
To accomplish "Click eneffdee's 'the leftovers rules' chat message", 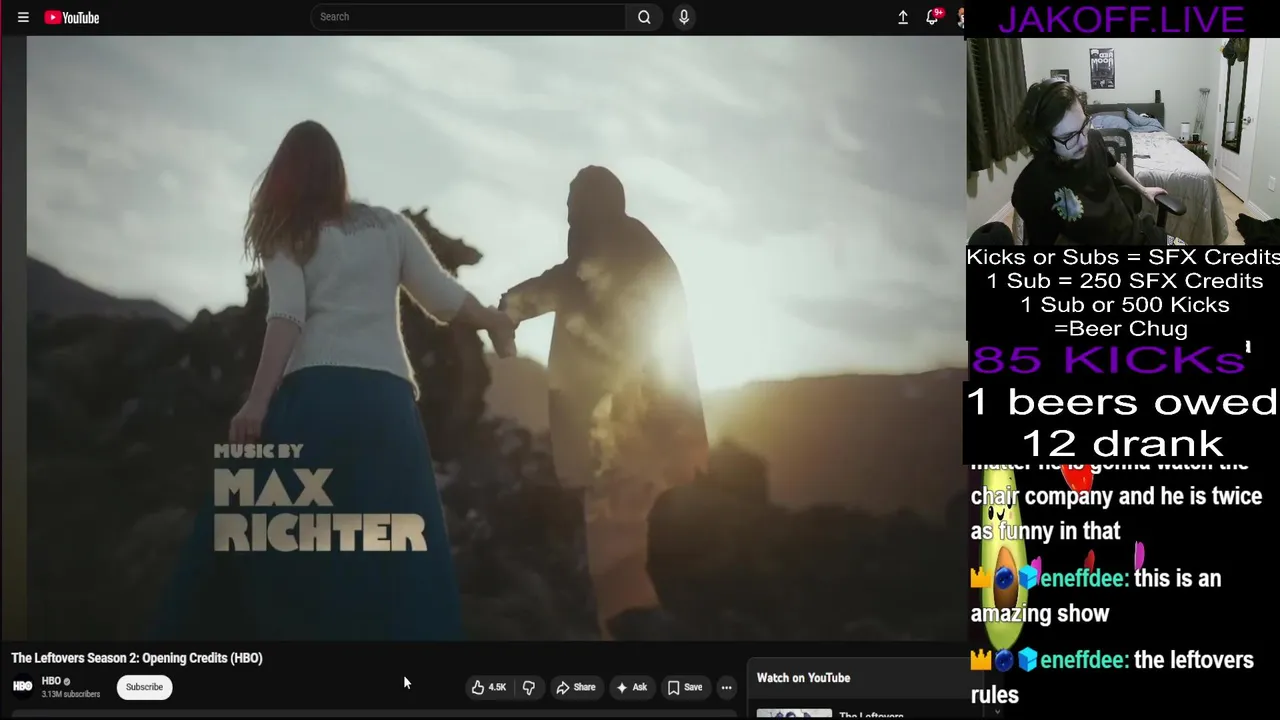I will click(1112, 677).
